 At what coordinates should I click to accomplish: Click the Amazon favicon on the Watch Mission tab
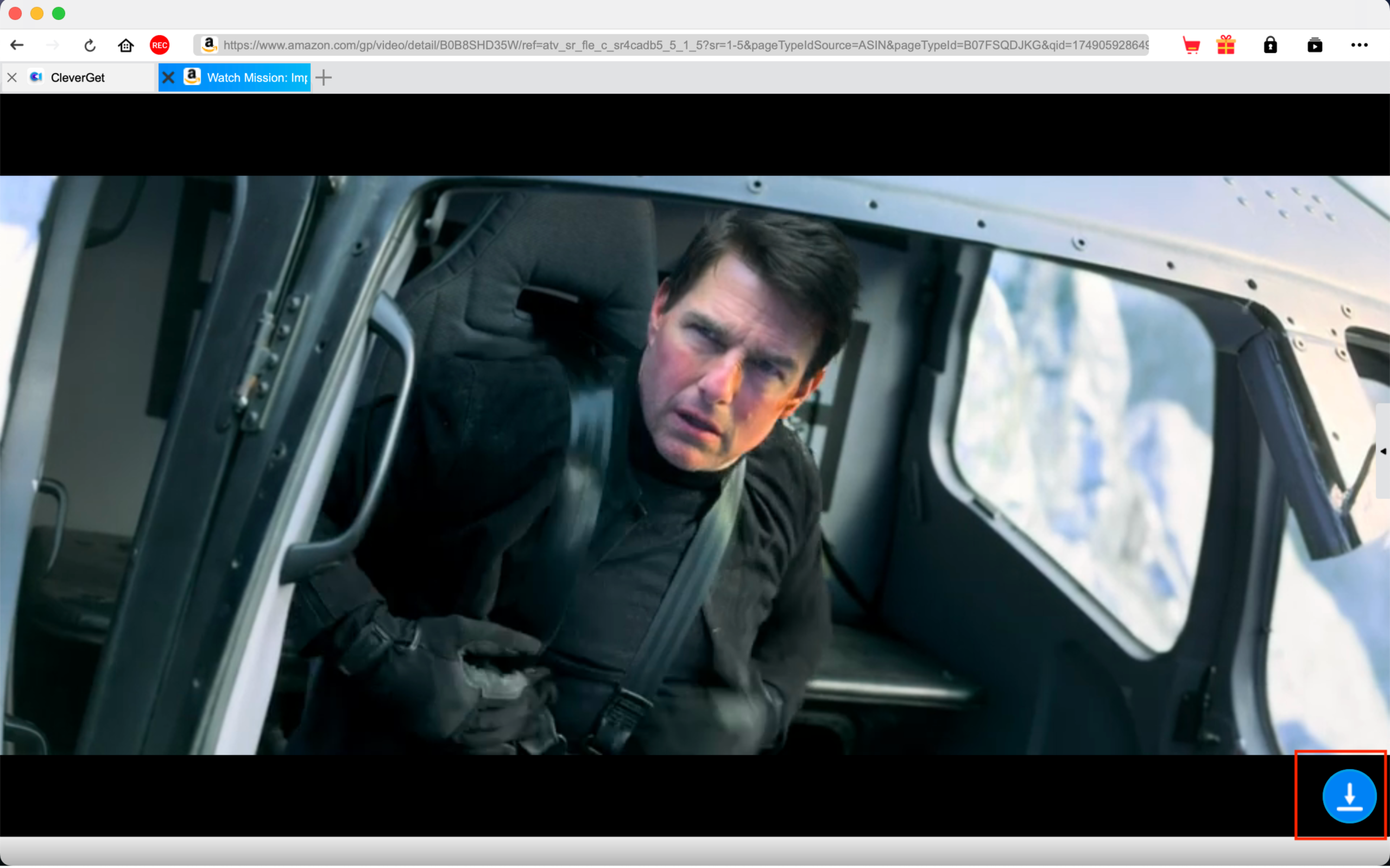(x=192, y=77)
